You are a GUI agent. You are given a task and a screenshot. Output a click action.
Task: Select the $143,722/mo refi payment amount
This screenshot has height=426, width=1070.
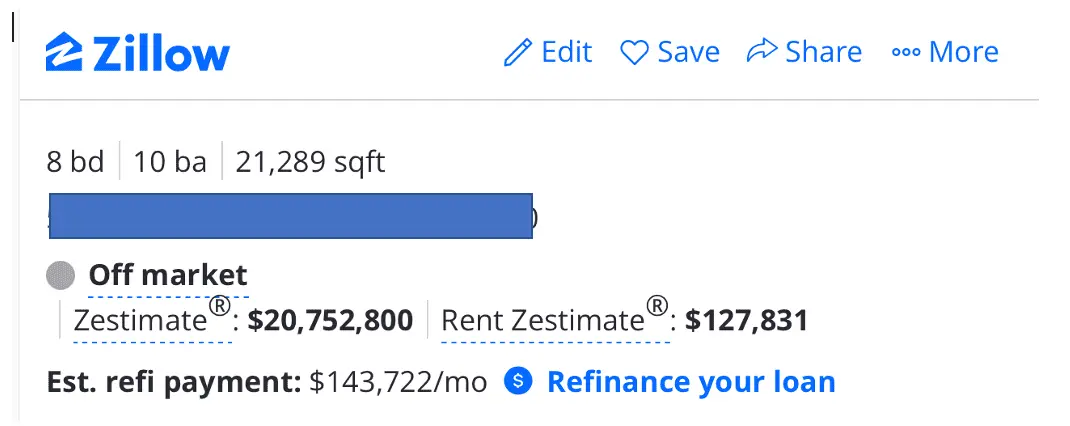point(399,381)
